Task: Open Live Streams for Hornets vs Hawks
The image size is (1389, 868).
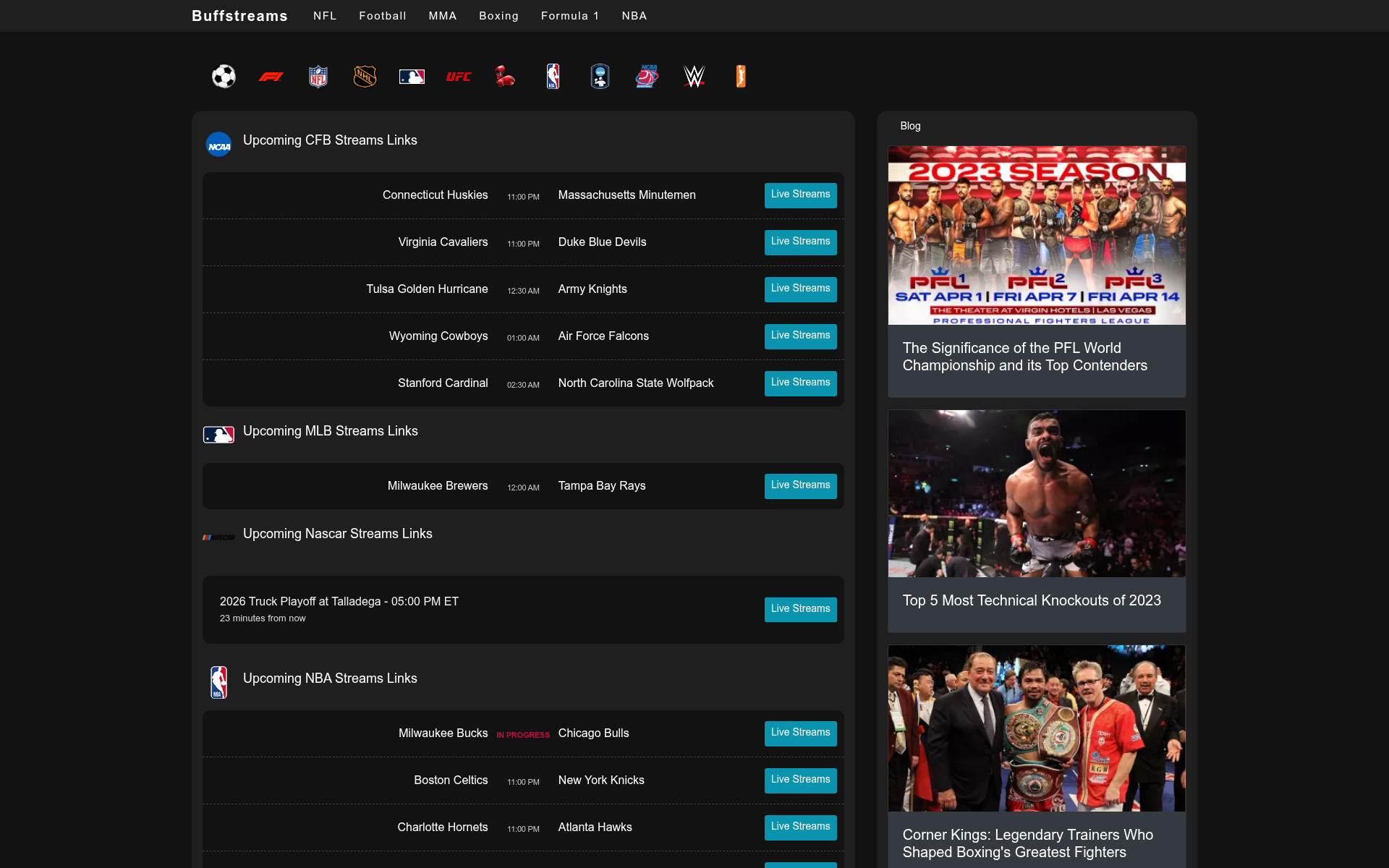Action: [800, 827]
